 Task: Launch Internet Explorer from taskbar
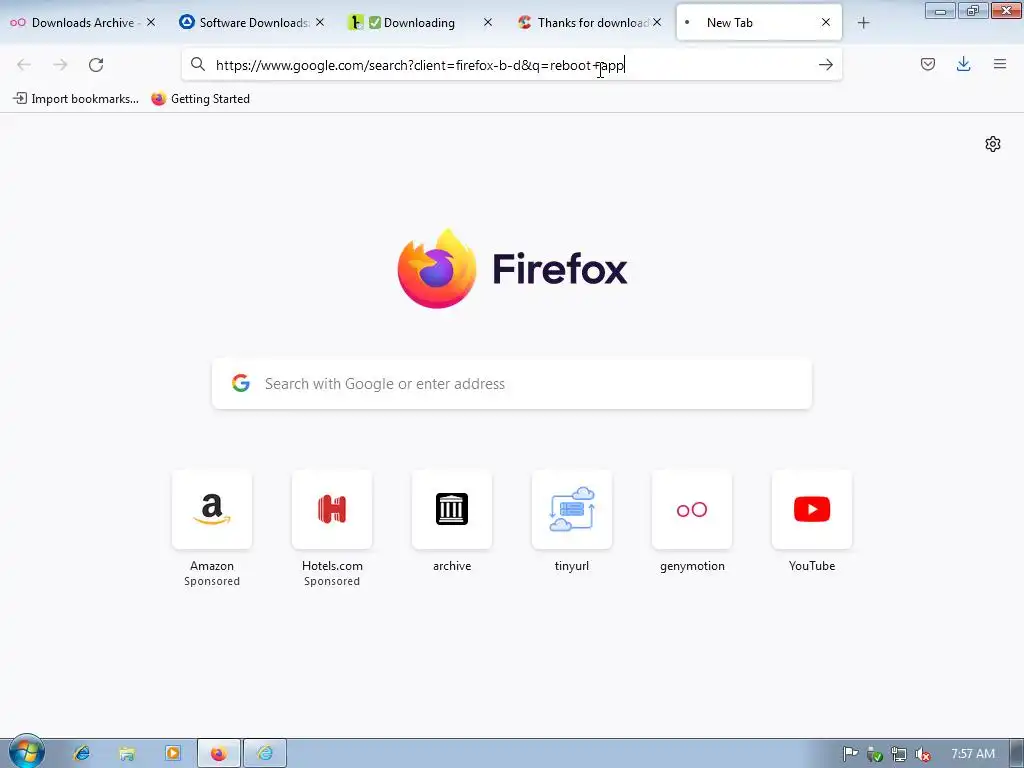click(x=82, y=754)
